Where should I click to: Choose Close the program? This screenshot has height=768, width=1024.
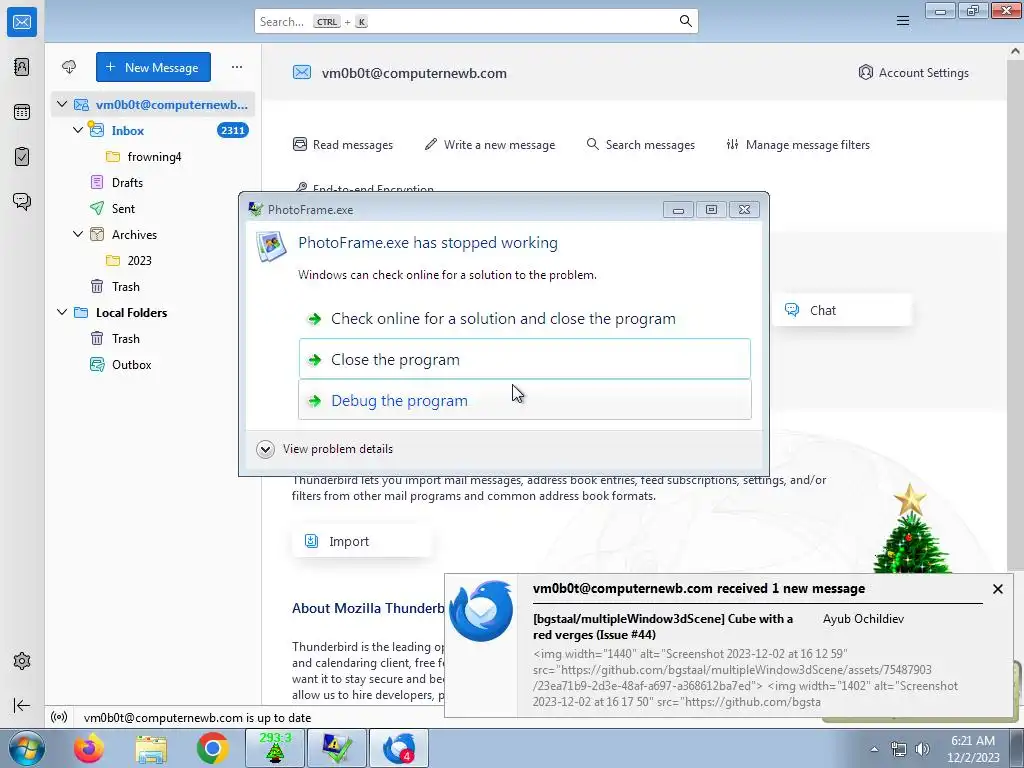tap(525, 359)
